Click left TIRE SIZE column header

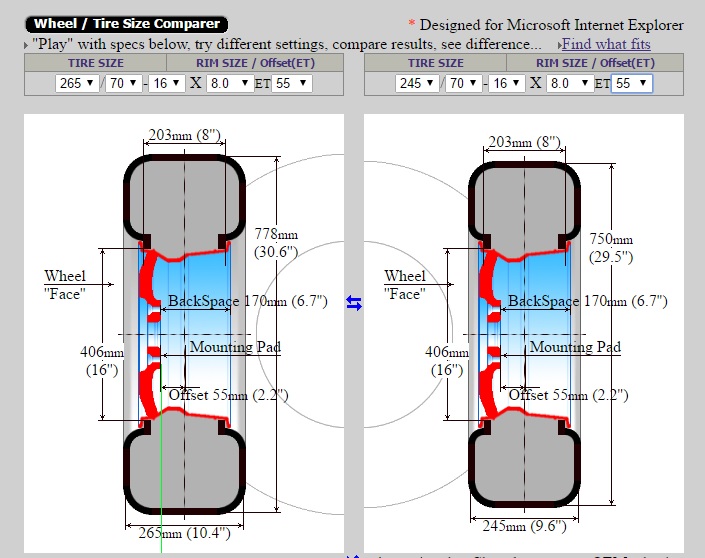(96, 63)
